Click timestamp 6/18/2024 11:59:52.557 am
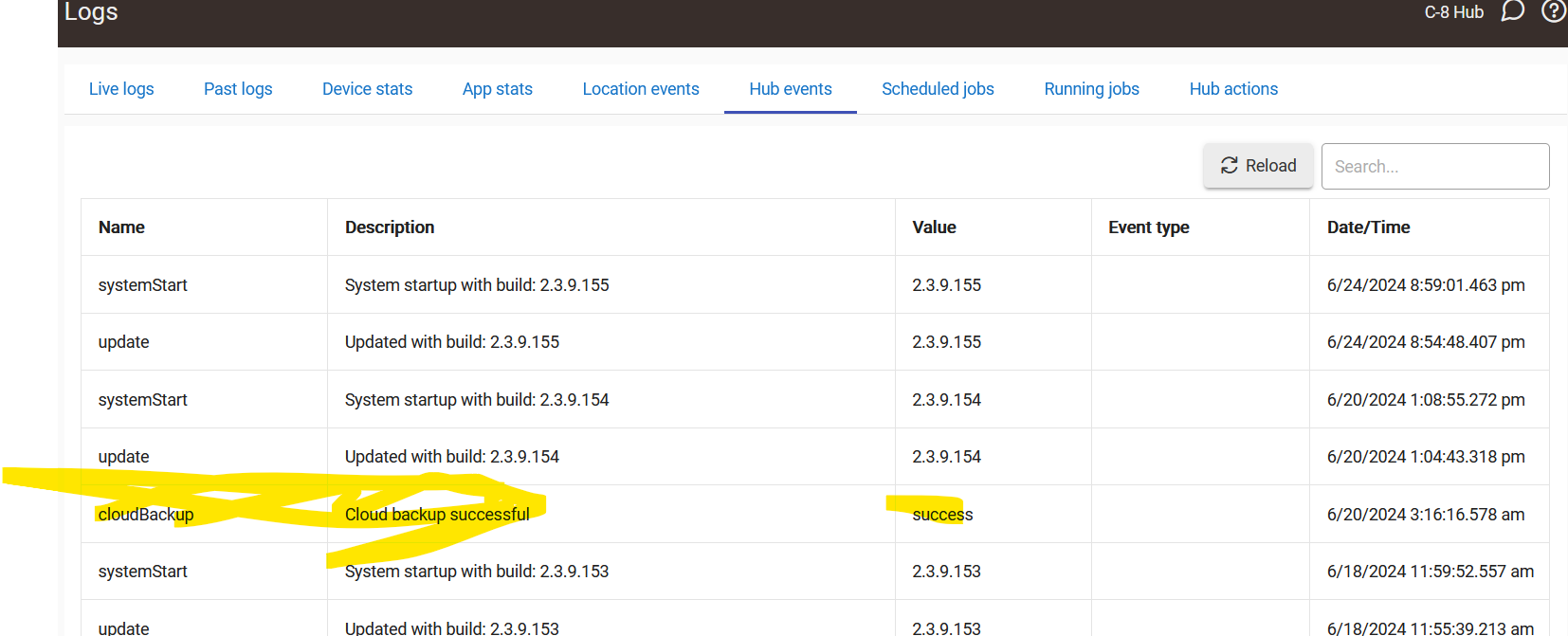The width and height of the screenshot is (1568, 636). tap(1431, 572)
